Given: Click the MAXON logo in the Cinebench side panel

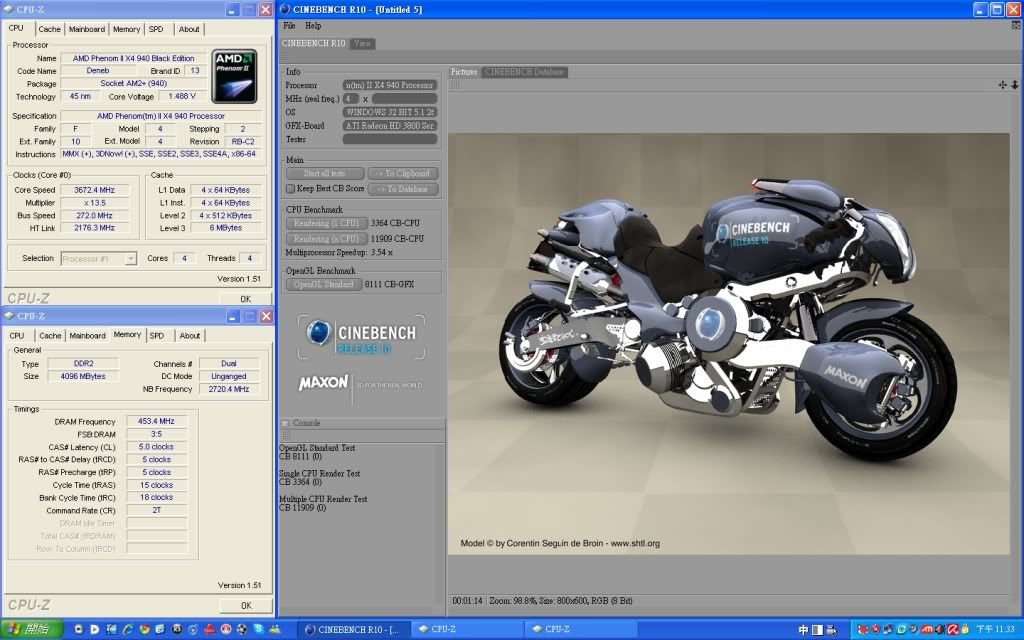Looking at the screenshot, I should (x=323, y=383).
